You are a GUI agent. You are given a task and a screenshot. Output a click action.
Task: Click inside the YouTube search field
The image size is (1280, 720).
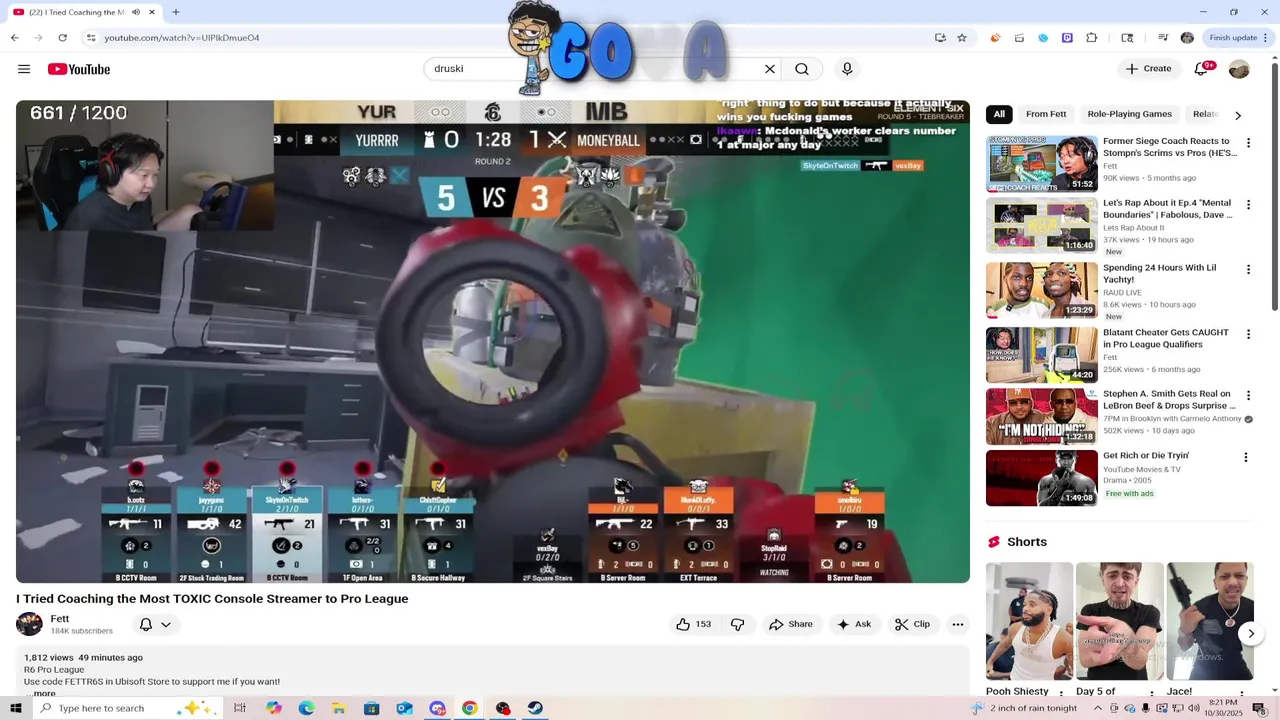[x=594, y=69]
